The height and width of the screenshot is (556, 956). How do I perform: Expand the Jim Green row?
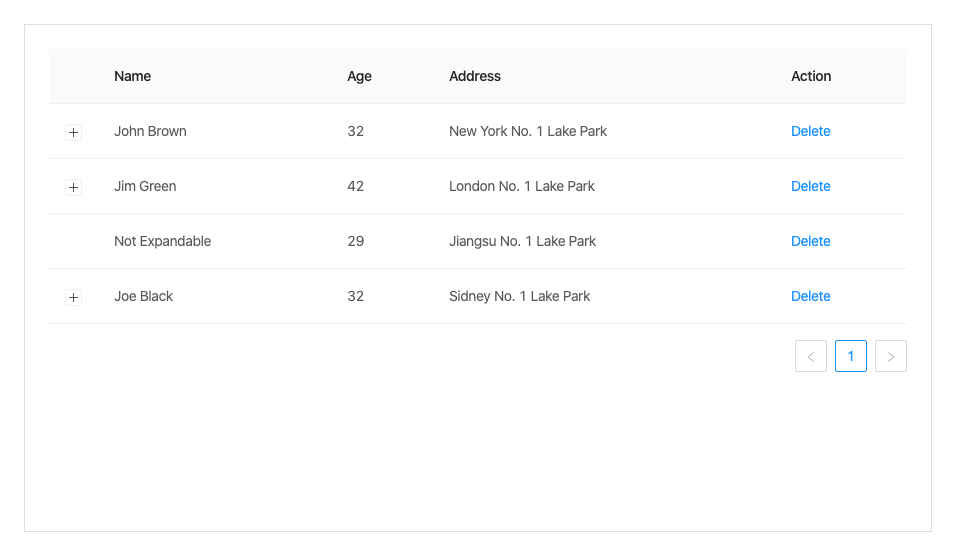[x=73, y=187]
